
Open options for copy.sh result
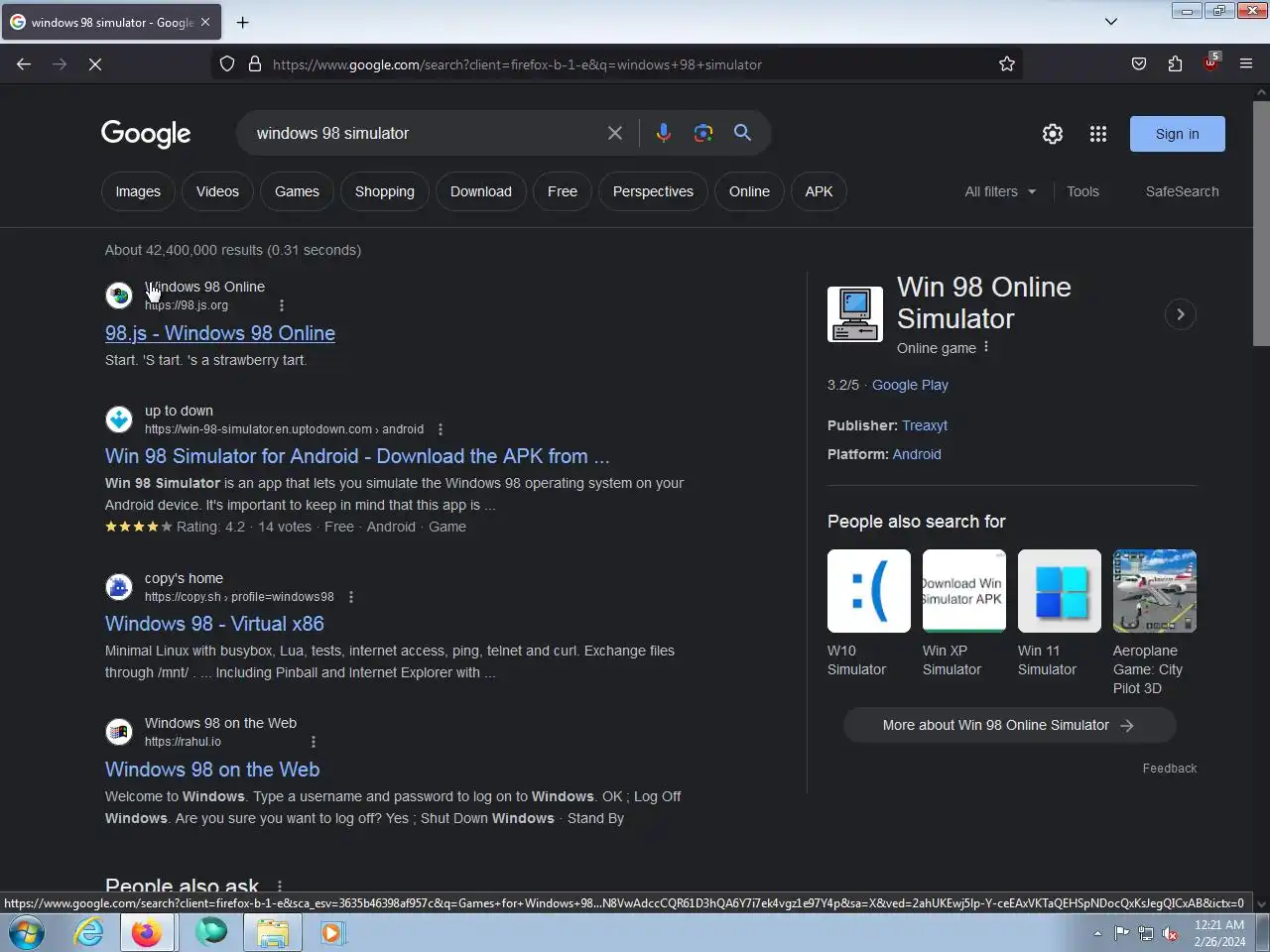[x=351, y=597]
